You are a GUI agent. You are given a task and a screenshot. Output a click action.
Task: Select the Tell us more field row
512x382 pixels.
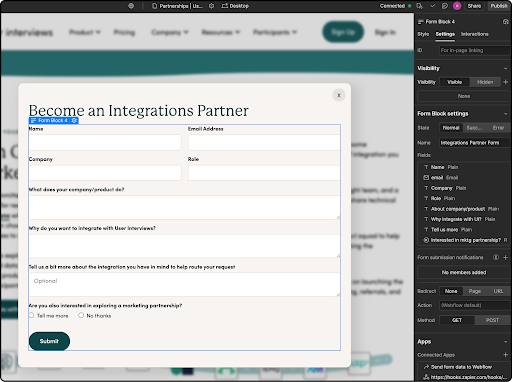[464, 230]
